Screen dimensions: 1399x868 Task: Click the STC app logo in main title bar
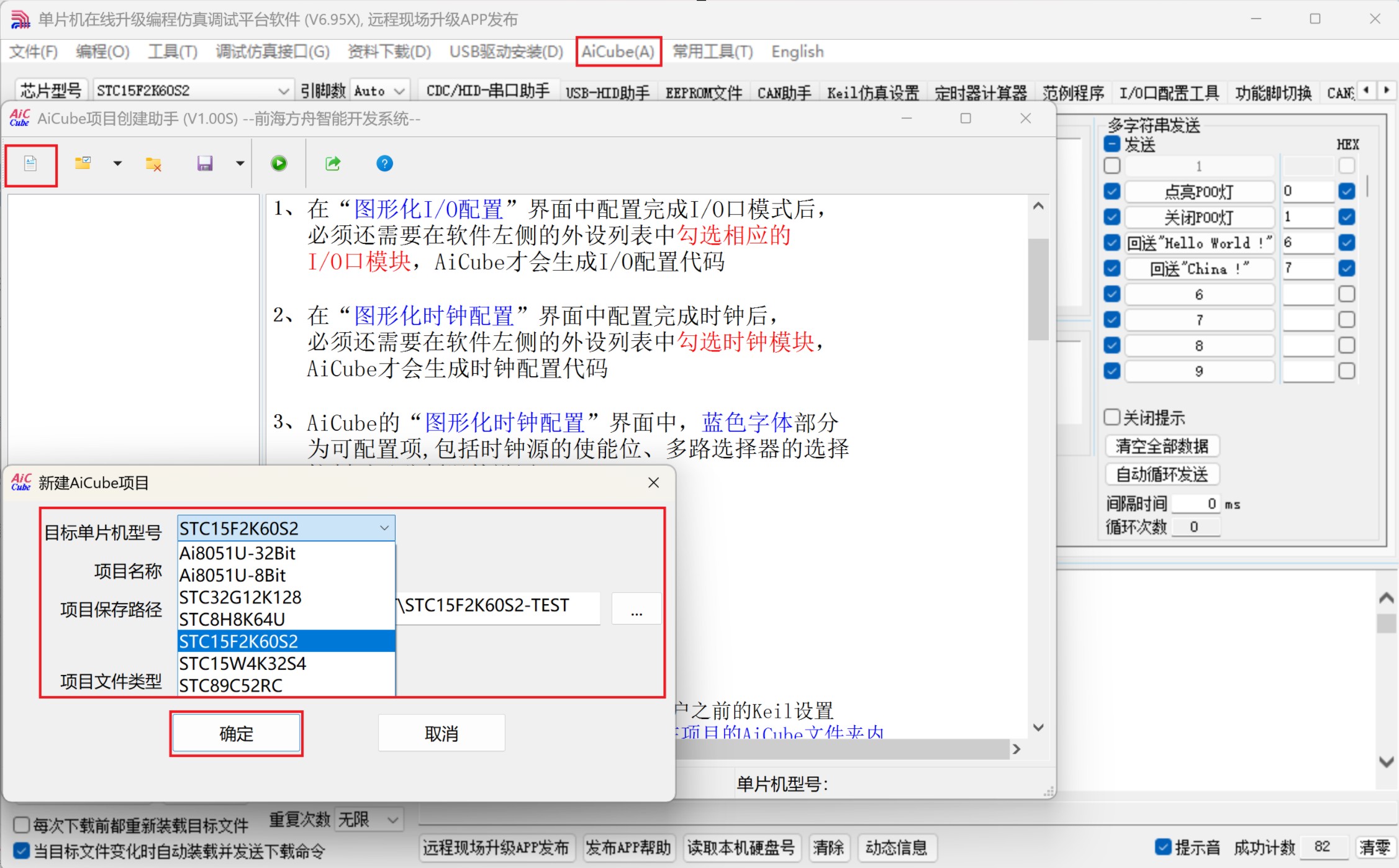(x=20, y=19)
